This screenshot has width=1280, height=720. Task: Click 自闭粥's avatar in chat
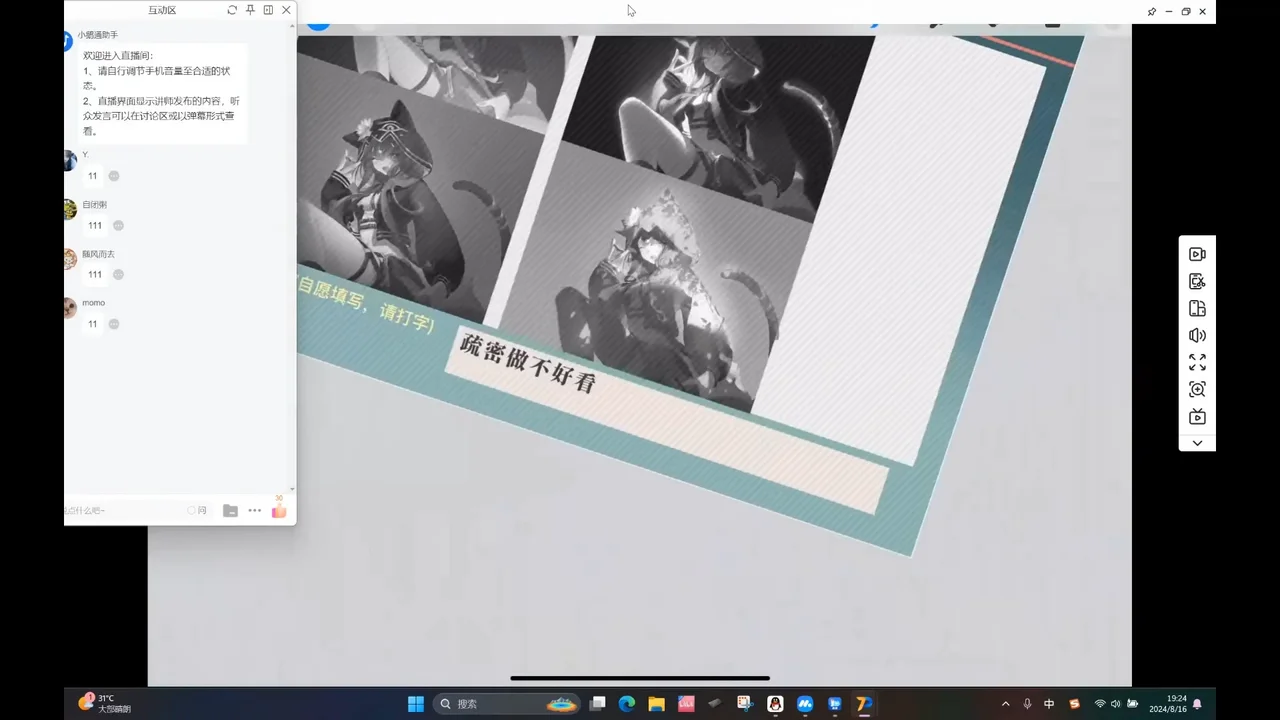point(69,209)
